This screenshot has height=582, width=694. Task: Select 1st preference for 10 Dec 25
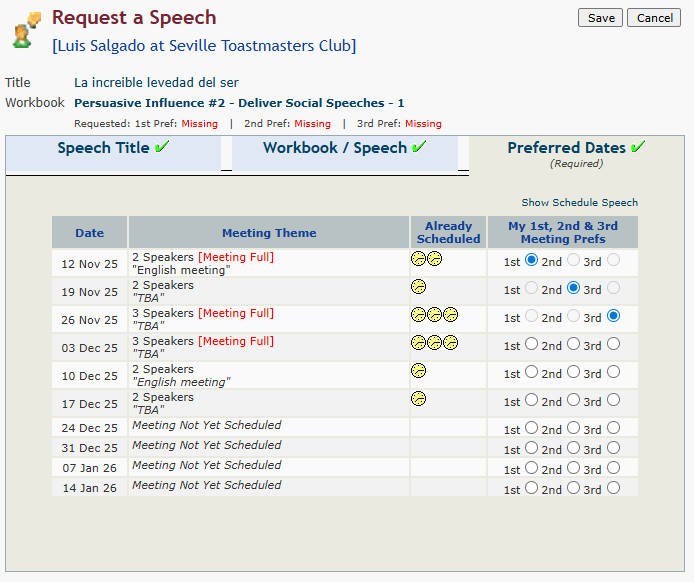[x=531, y=372]
